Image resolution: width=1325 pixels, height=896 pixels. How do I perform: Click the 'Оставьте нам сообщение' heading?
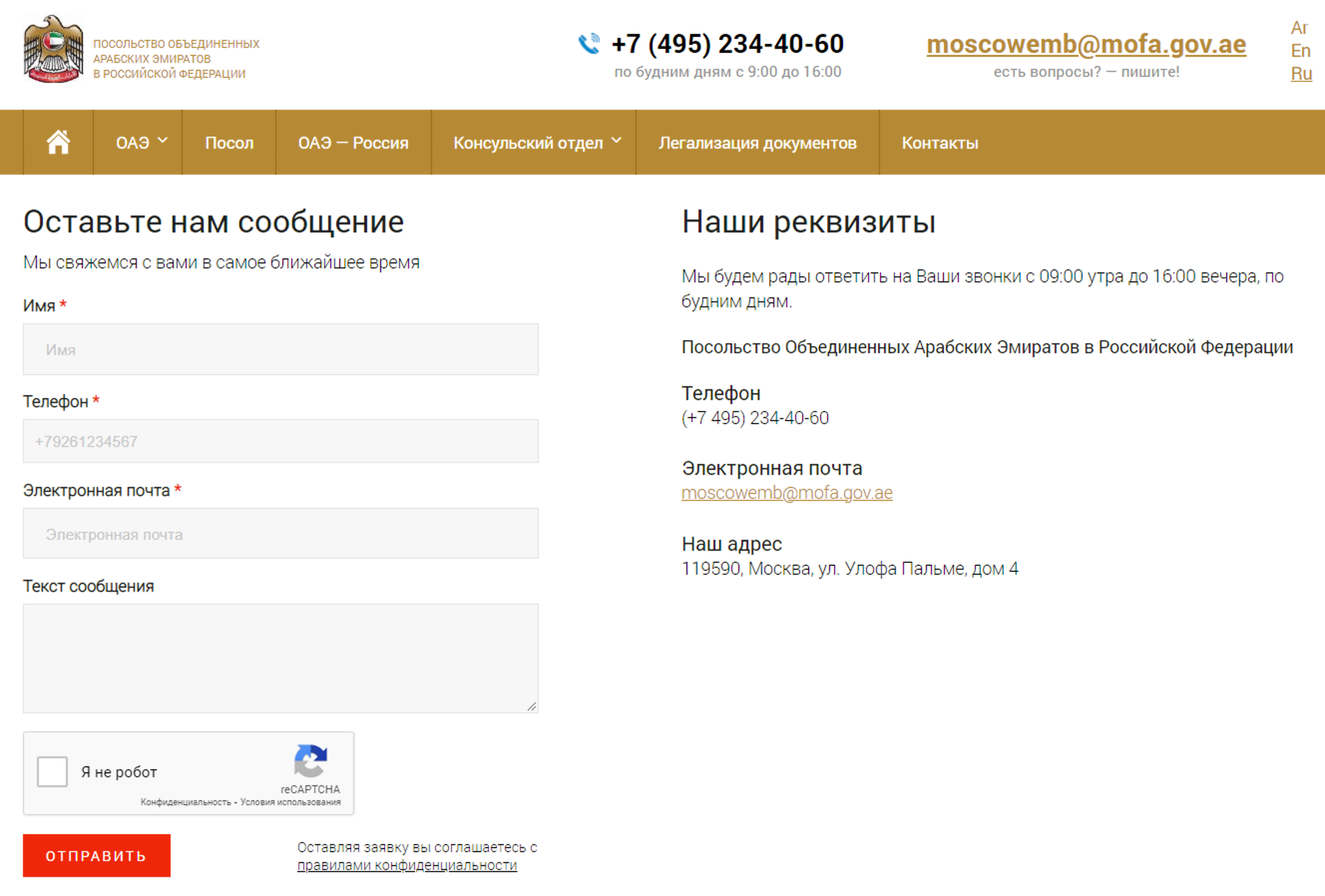click(x=213, y=222)
